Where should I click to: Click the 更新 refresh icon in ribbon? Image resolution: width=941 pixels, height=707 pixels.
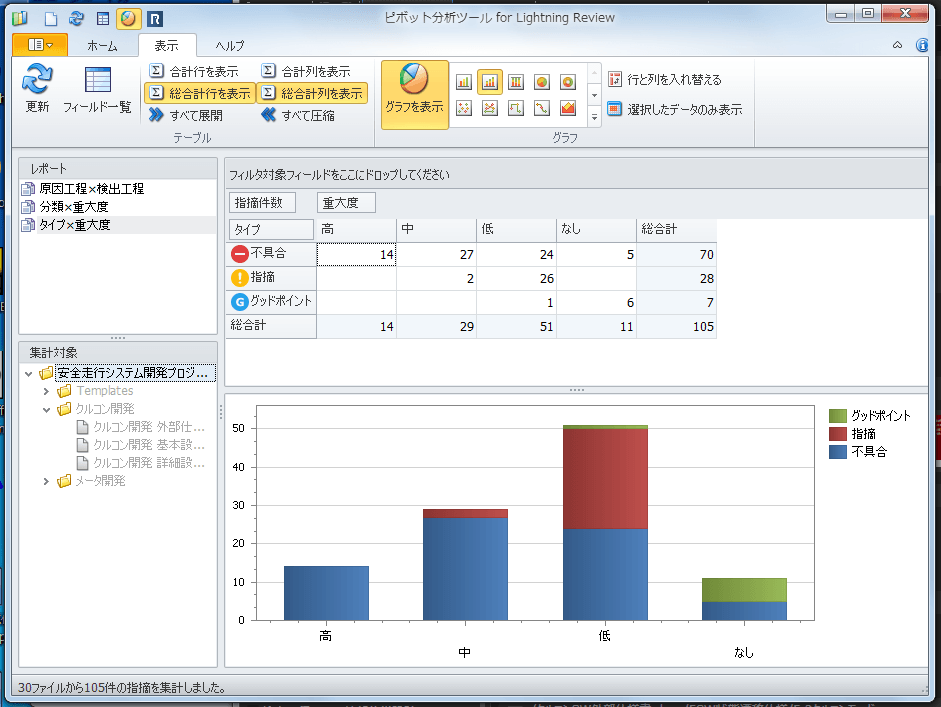[x=37, y=88]
